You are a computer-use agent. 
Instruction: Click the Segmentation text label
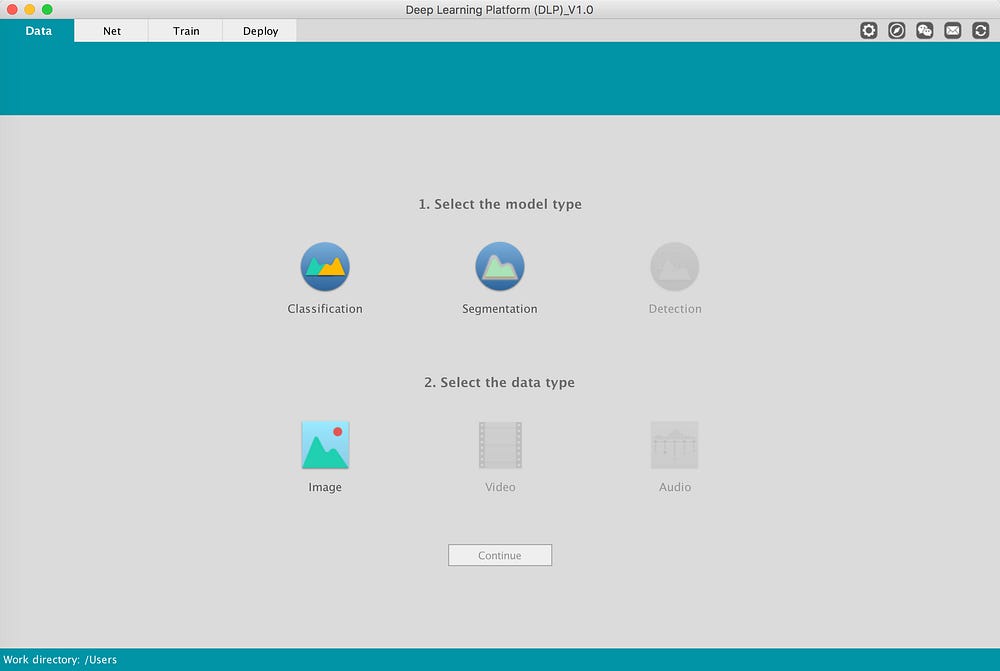(500, 309)
